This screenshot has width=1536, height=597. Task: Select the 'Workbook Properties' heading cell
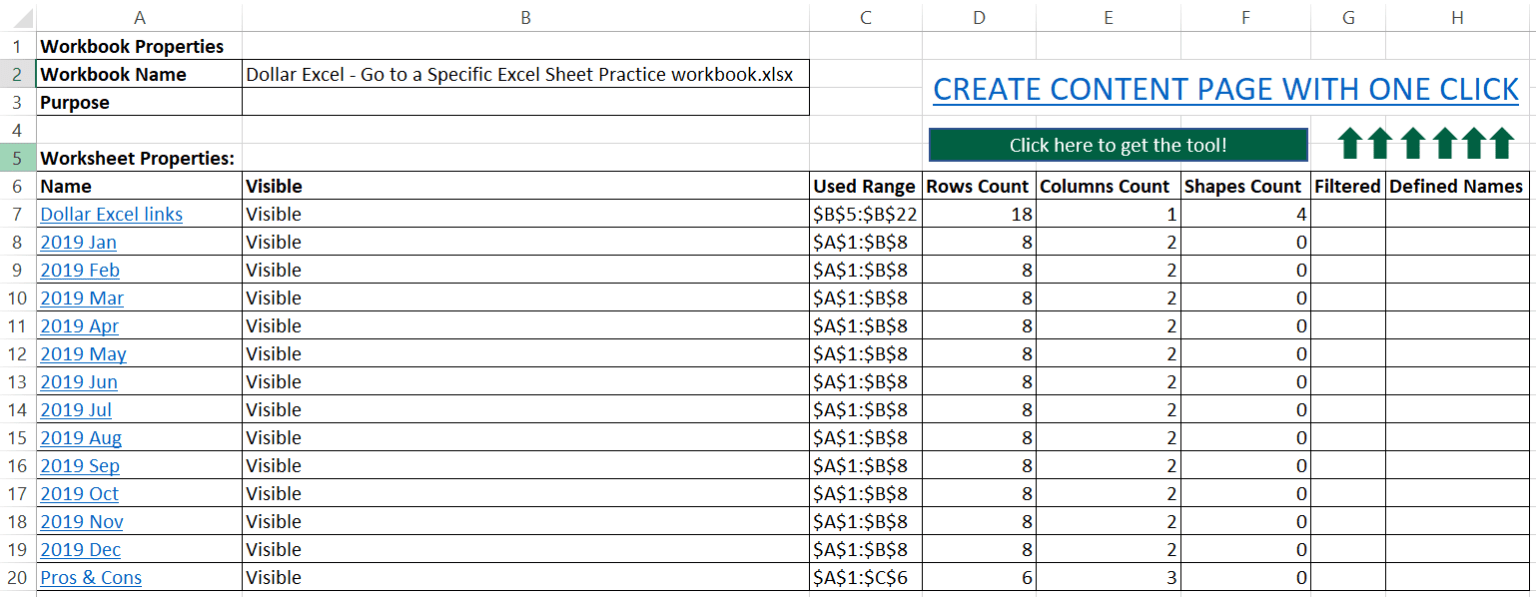click(x=139, y=46)
